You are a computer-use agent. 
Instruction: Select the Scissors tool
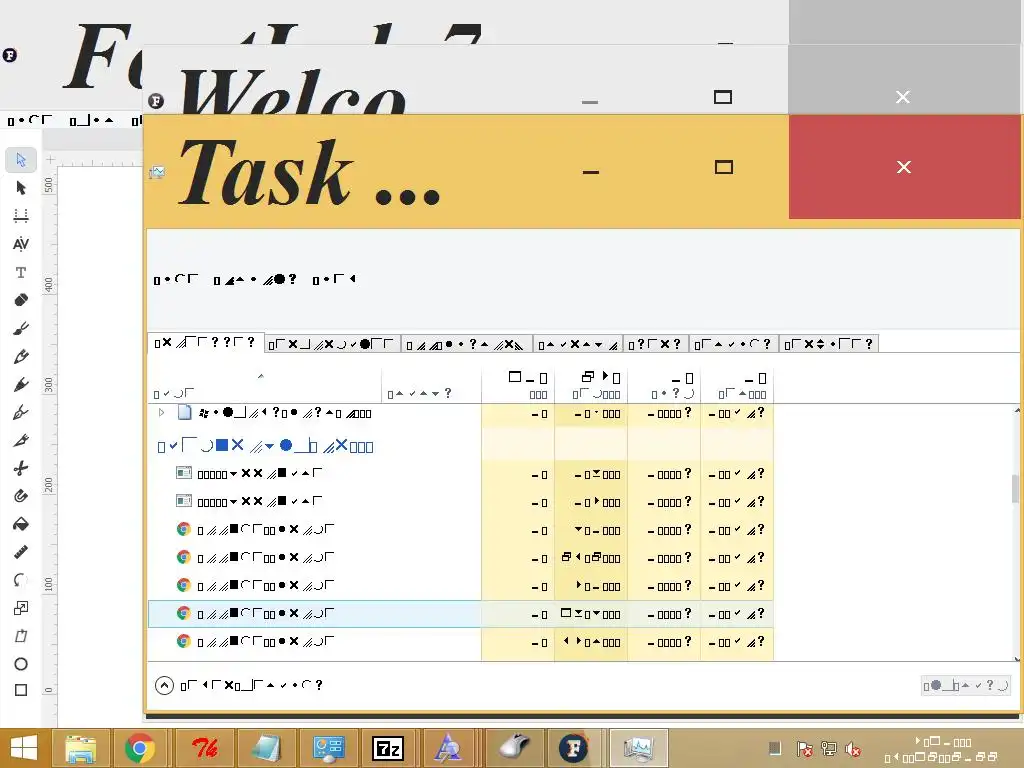(21, 468)
